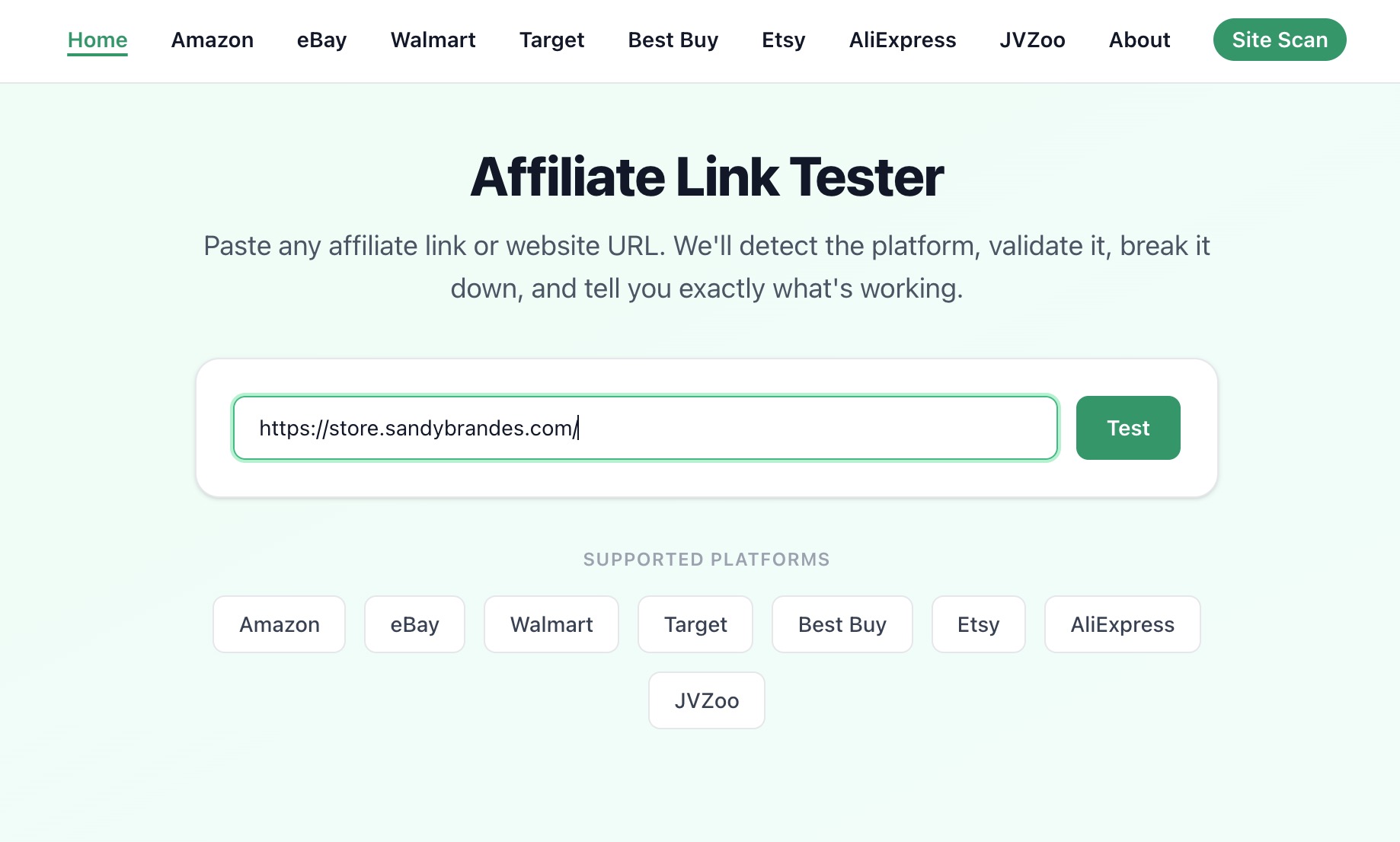Open the Etsy link in navigation
The image size is (1400, 842).
[x=783, y=40]
